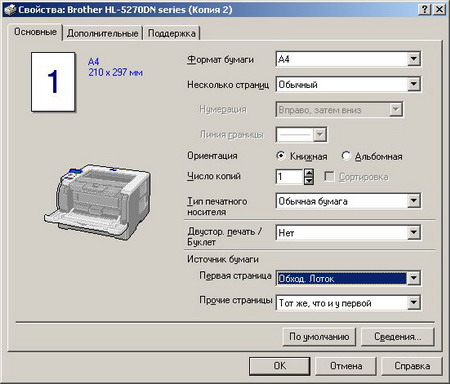Switch to the Основные tab
Viewport: 450px width, 384px height.
[x=35, y=32]
